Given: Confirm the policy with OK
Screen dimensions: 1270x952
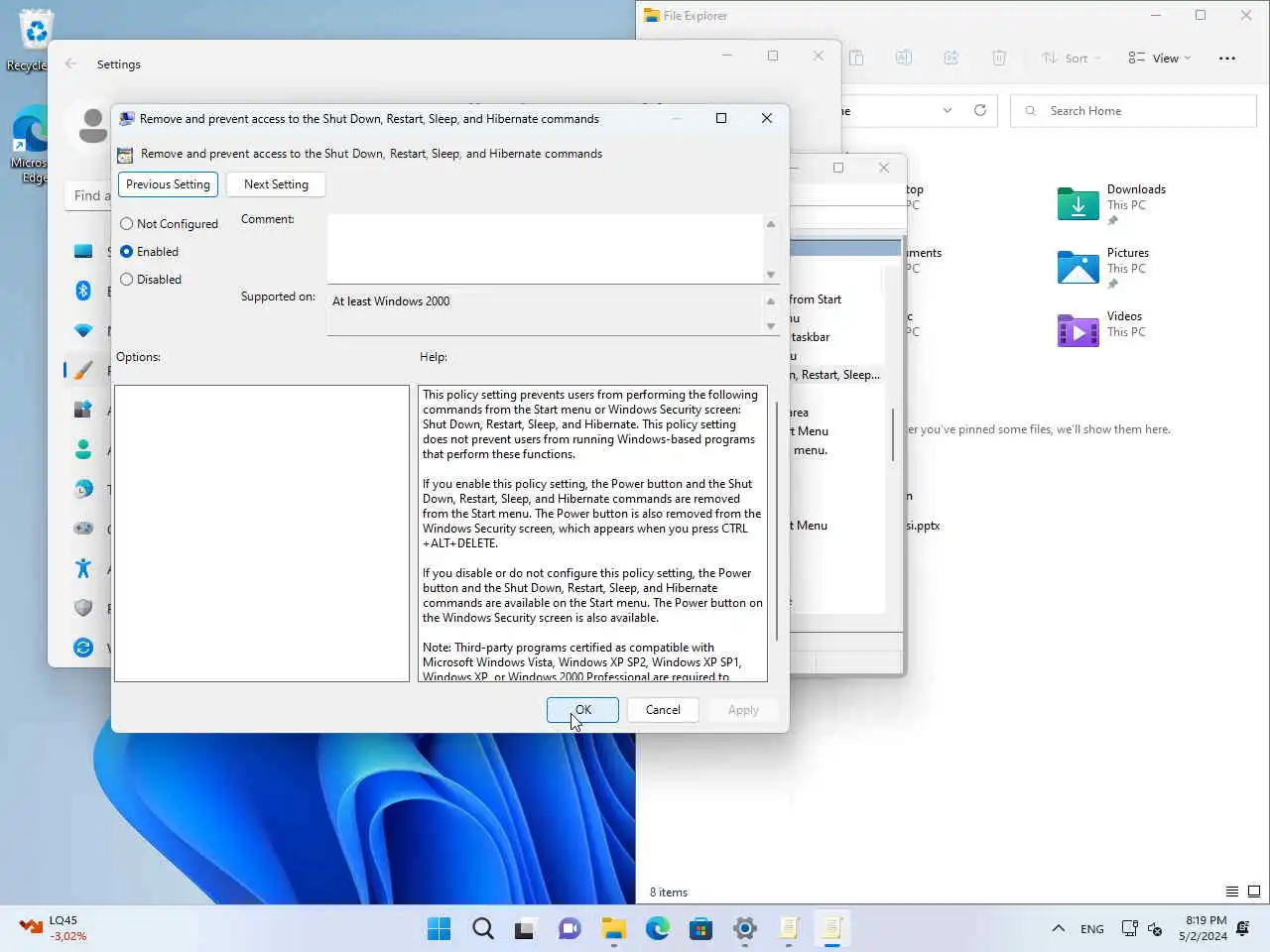Looking at the screenshot, I should [582, 710].
